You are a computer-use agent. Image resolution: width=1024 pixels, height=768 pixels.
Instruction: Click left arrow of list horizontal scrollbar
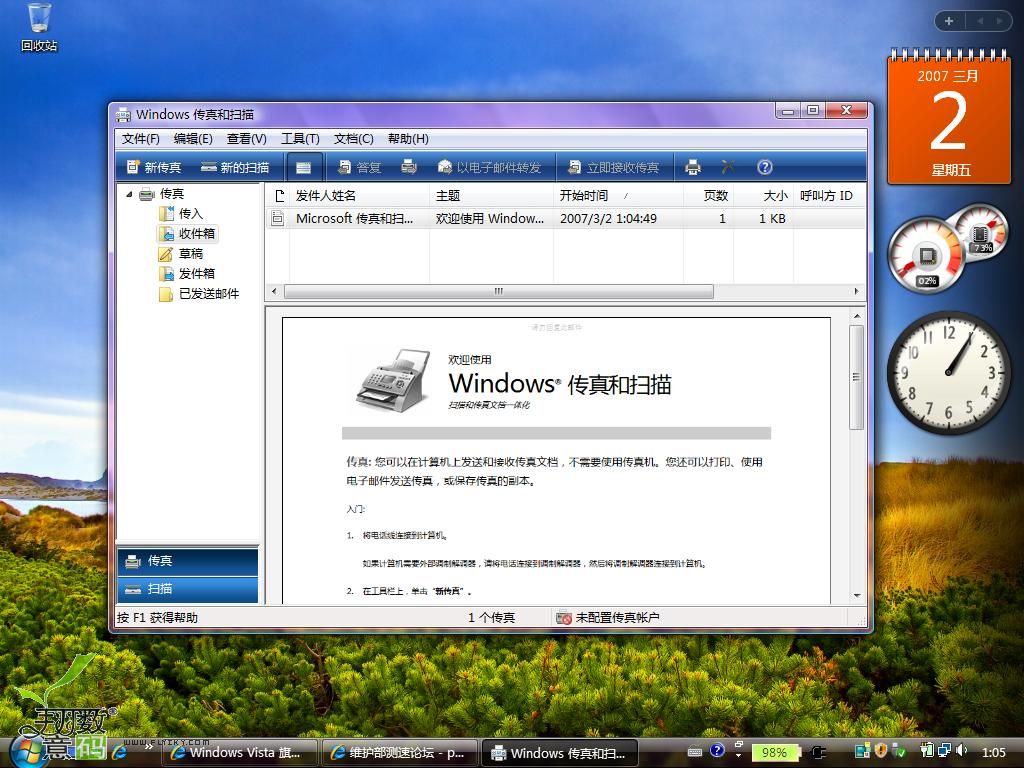pyautogui.click(x=274, y=291)
